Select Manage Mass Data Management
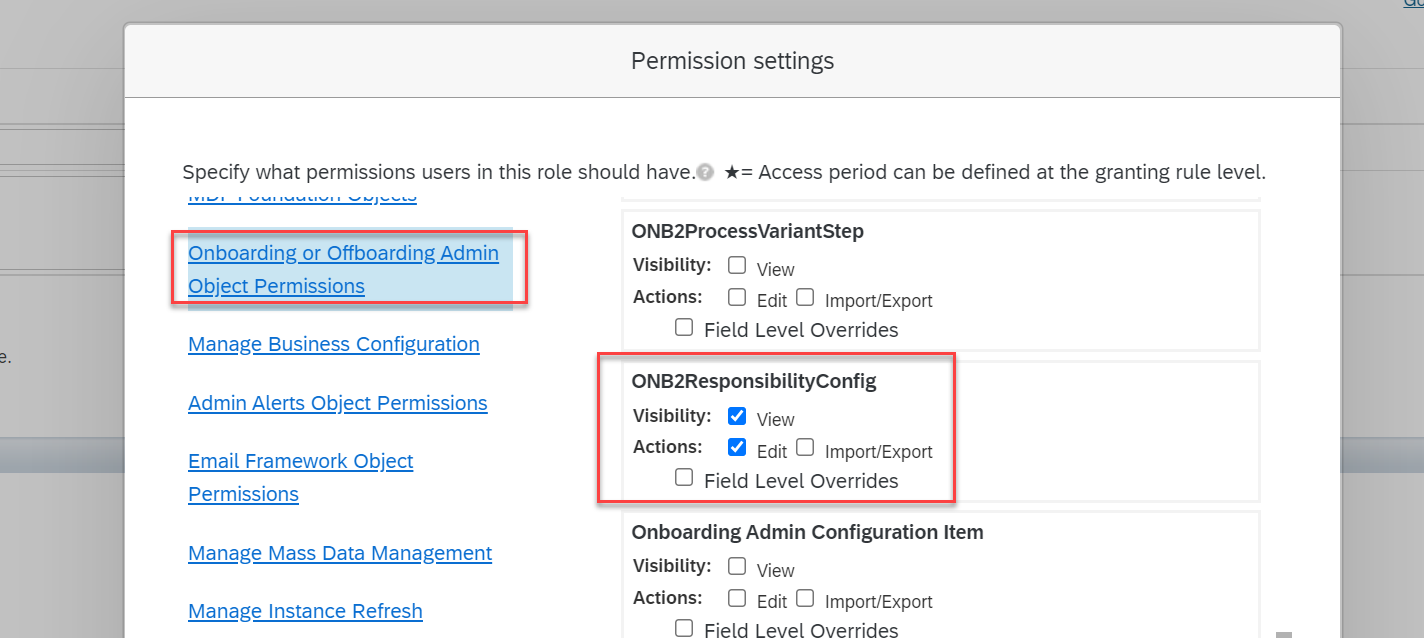 point(340,553)
